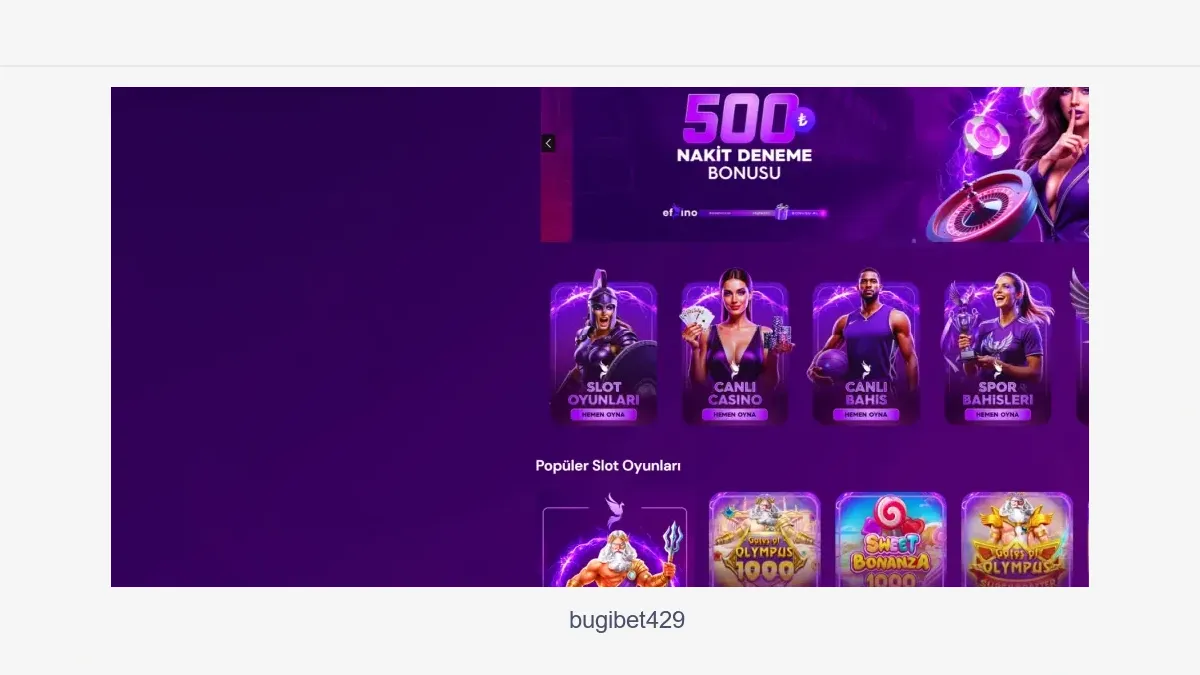Select the Canlı Casino category card

[x=735, y=347]
